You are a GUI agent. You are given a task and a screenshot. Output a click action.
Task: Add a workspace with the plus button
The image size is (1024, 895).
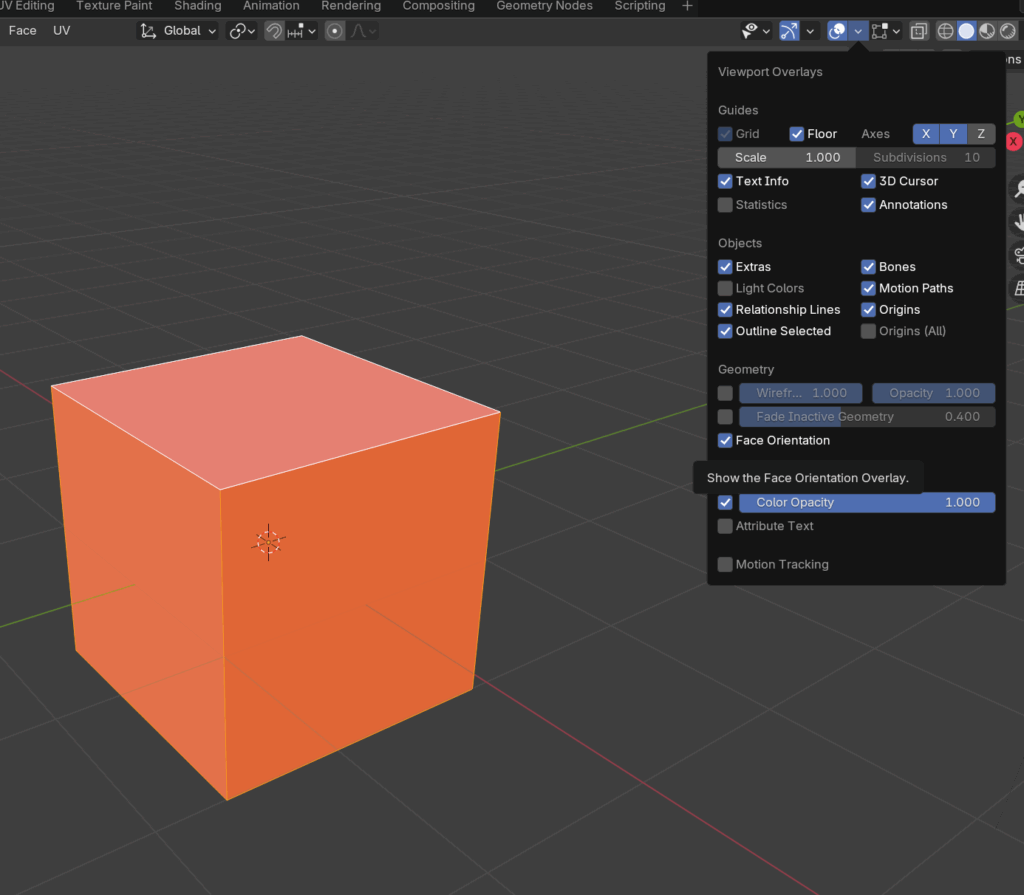(x=686, y=6)
